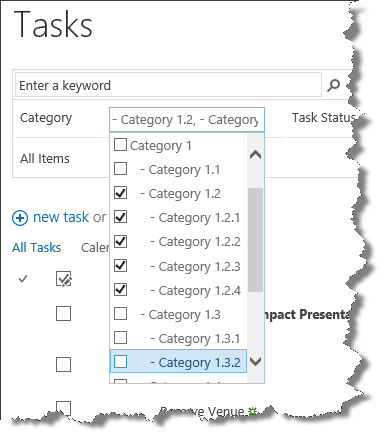Check the Category 1 checkbox
The image size is (379, 432).
pos(120,145)
